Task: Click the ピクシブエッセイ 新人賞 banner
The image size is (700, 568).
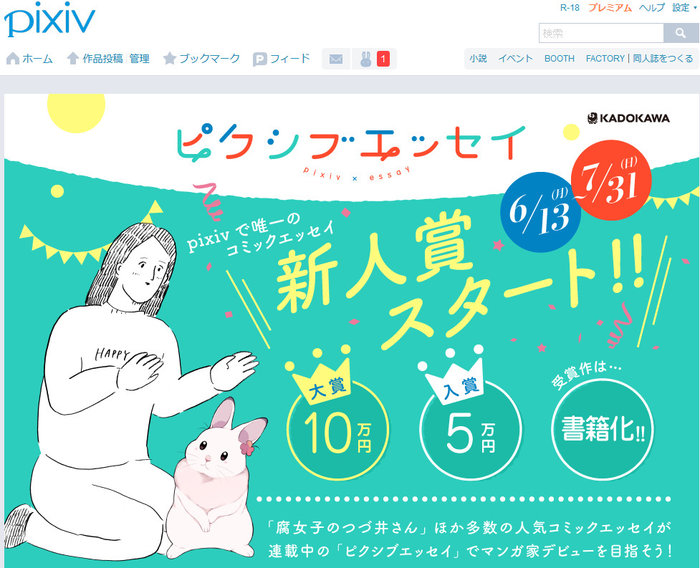Action: [x=351, y=330]
